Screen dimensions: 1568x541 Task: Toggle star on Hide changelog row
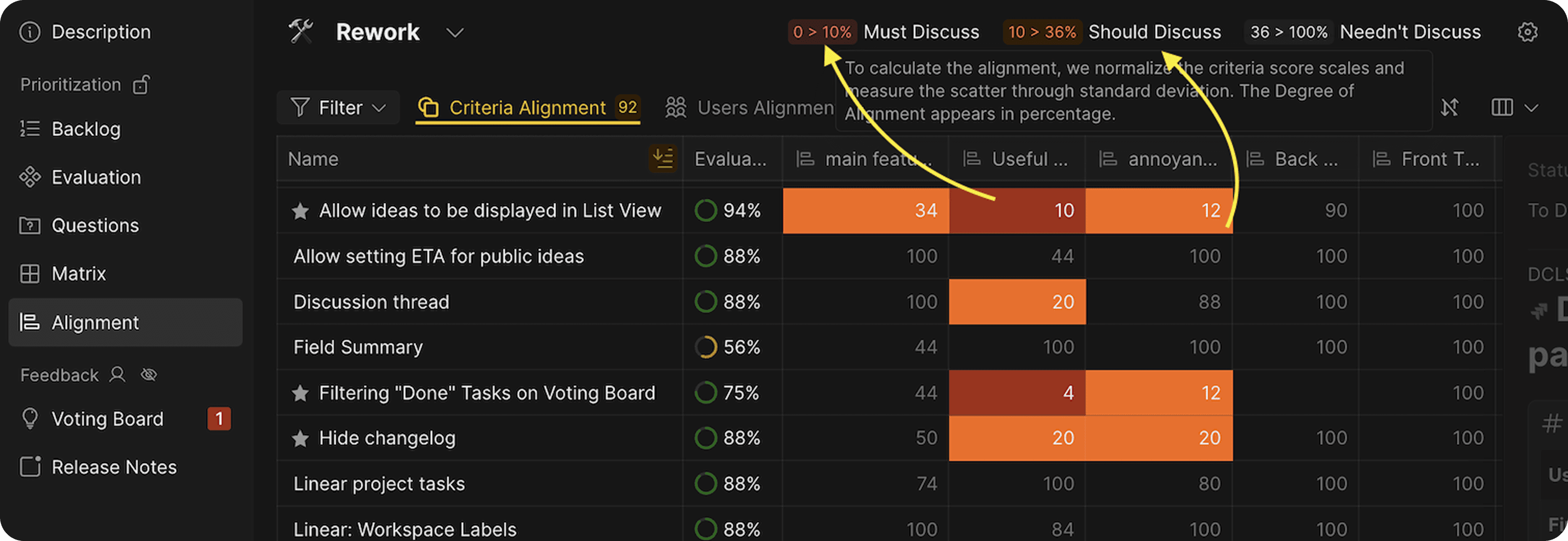tap(300, 438)
